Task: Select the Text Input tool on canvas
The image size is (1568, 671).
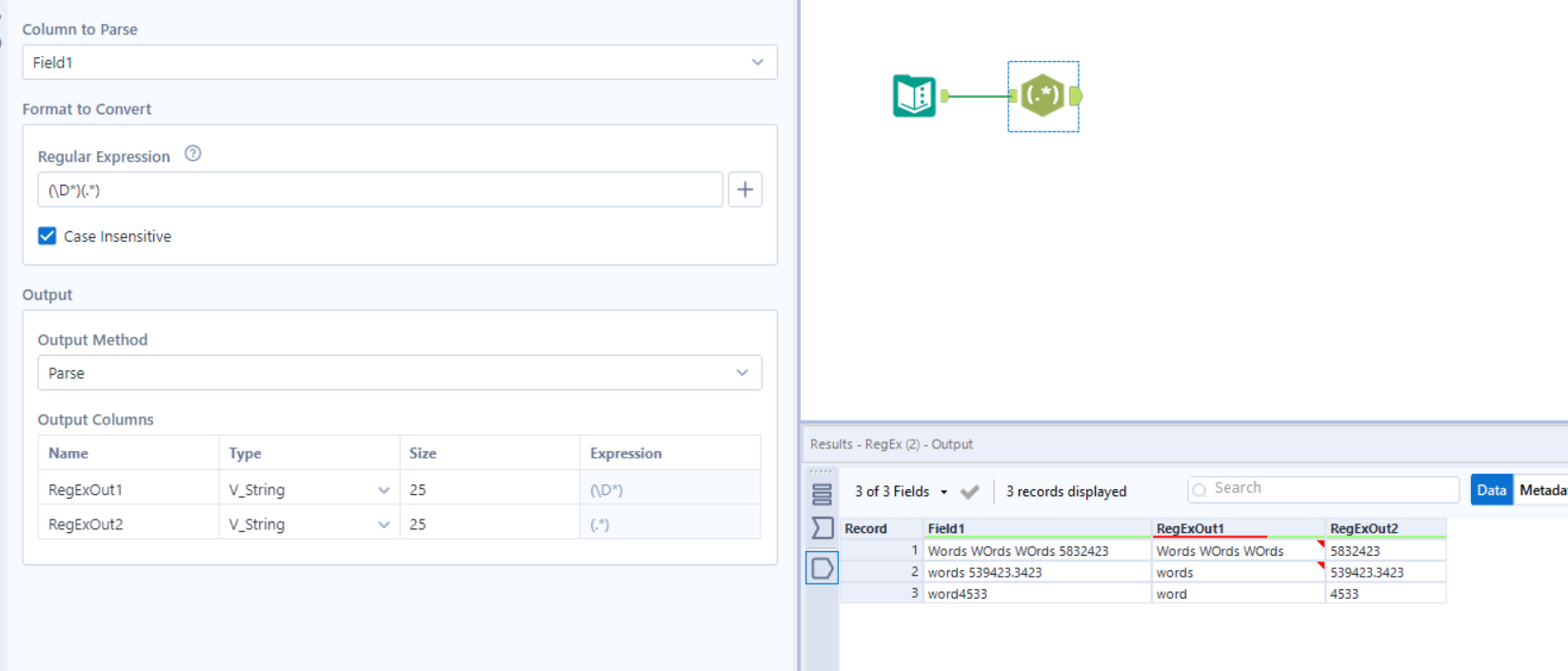Action: click(x=914, y=96)
